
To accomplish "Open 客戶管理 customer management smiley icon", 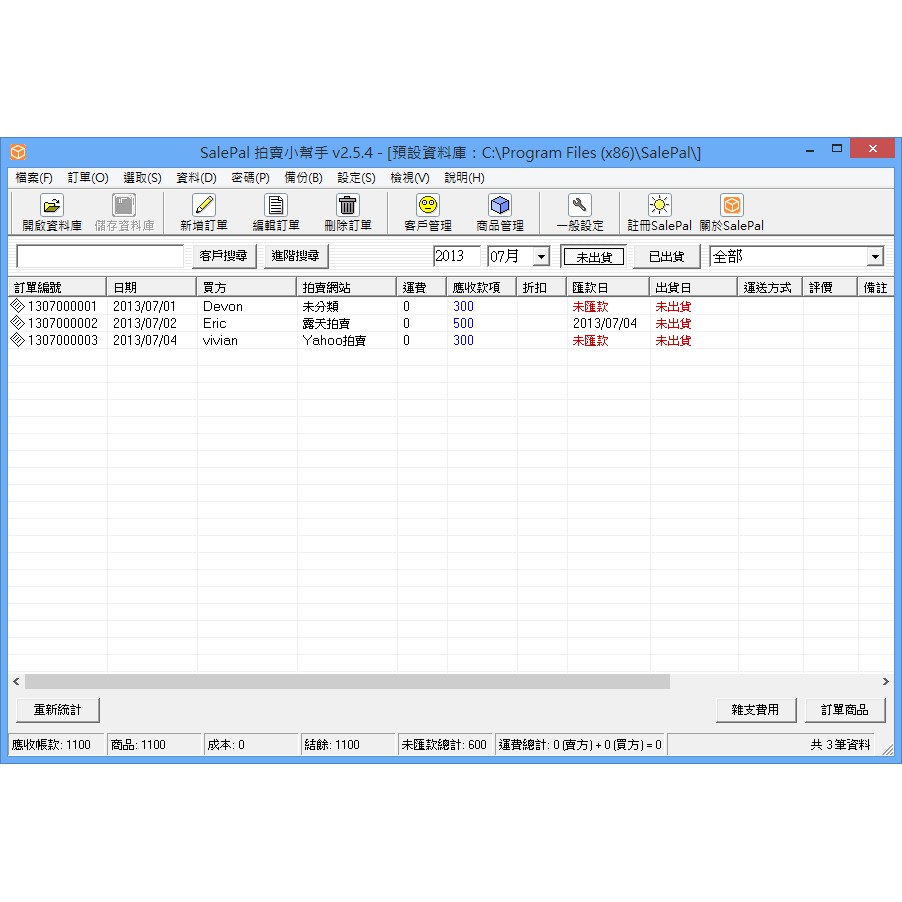I will pos(428,206).
